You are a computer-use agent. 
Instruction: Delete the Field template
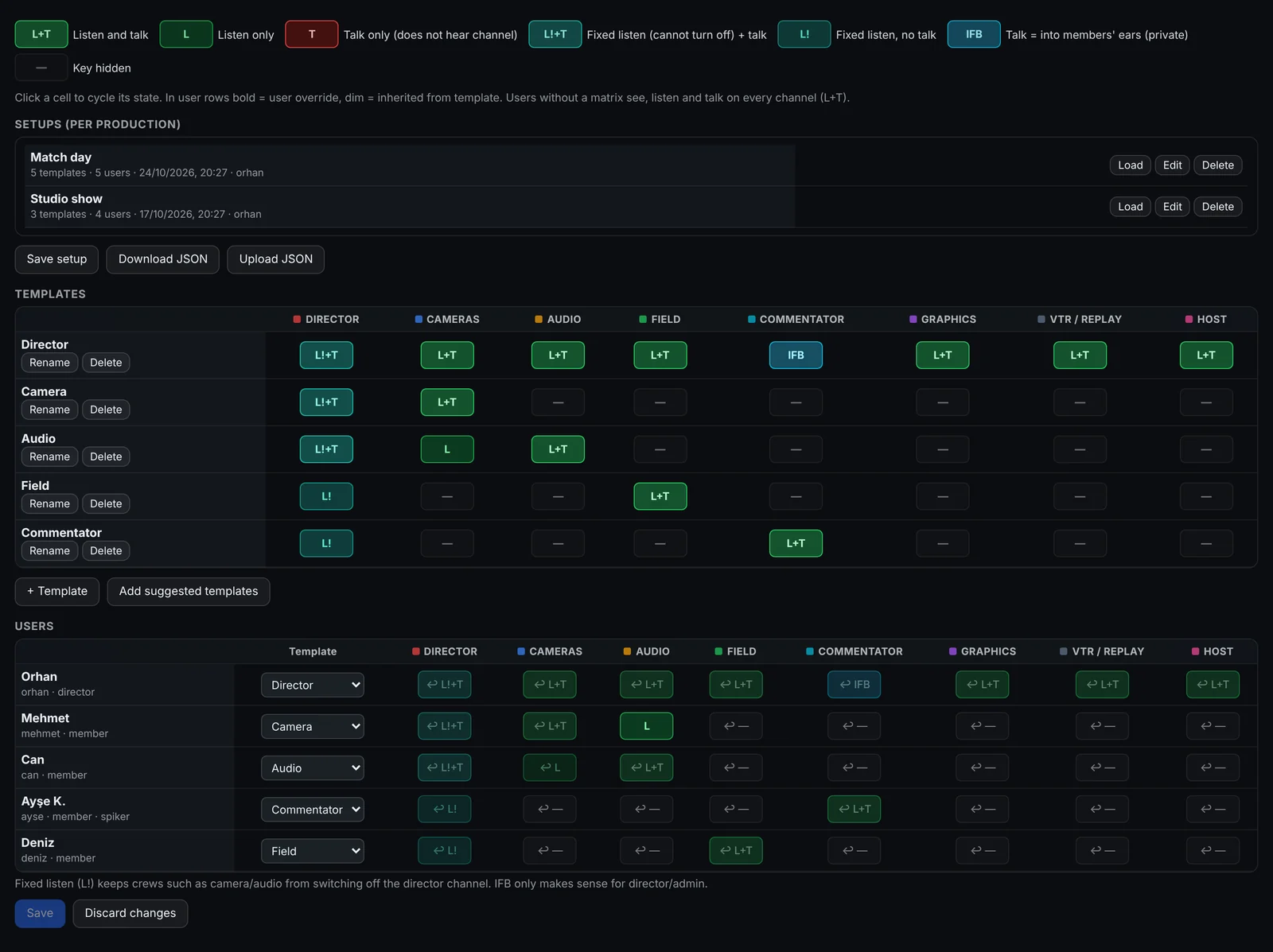click(x=106, y=503)
